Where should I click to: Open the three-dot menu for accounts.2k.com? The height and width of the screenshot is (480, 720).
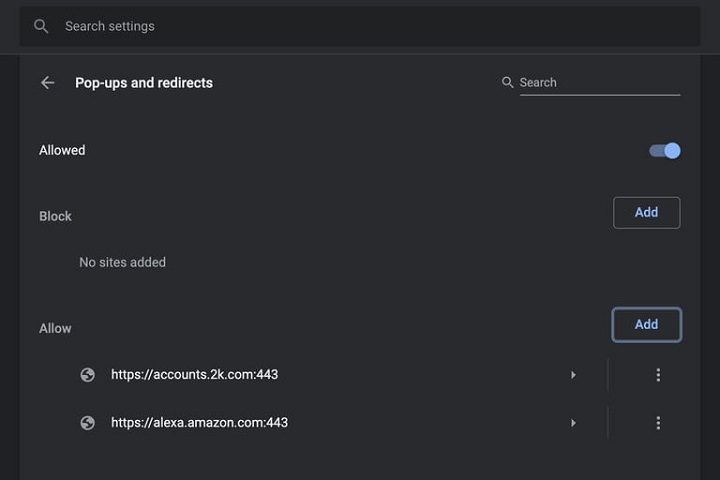[657, 375]
